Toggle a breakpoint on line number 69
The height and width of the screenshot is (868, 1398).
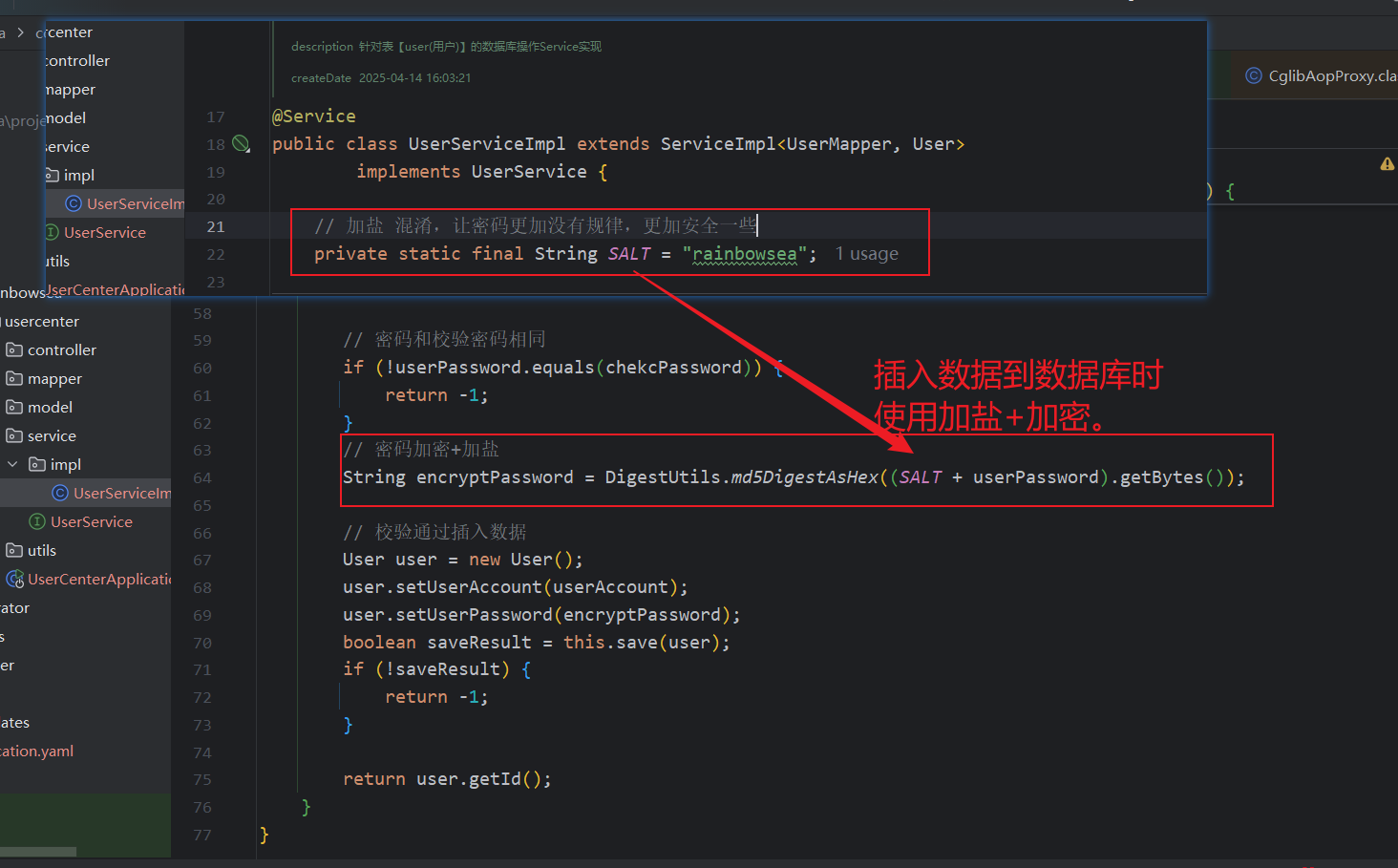coord(202,615)
